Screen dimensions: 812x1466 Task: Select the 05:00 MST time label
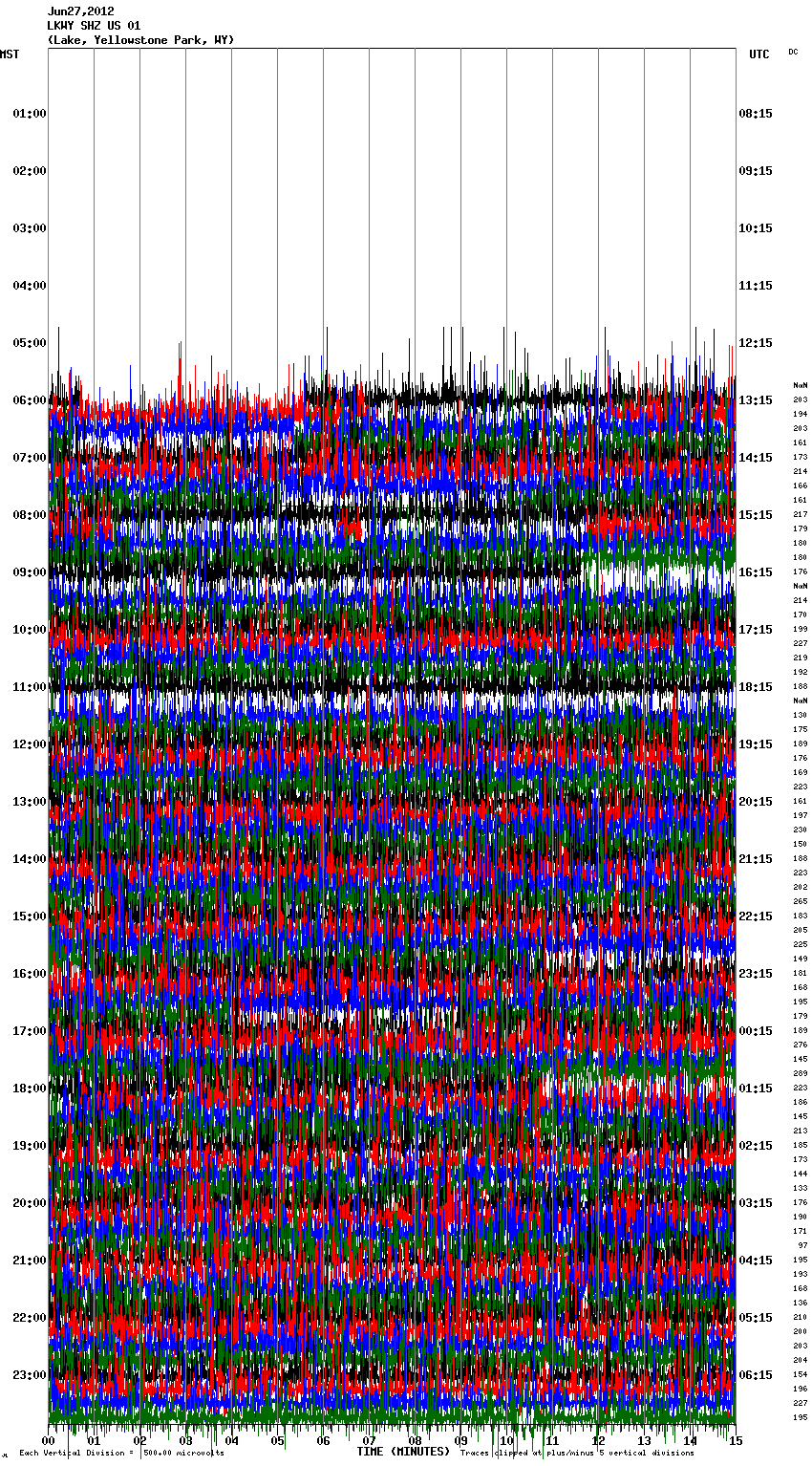(x=30, y=343)
